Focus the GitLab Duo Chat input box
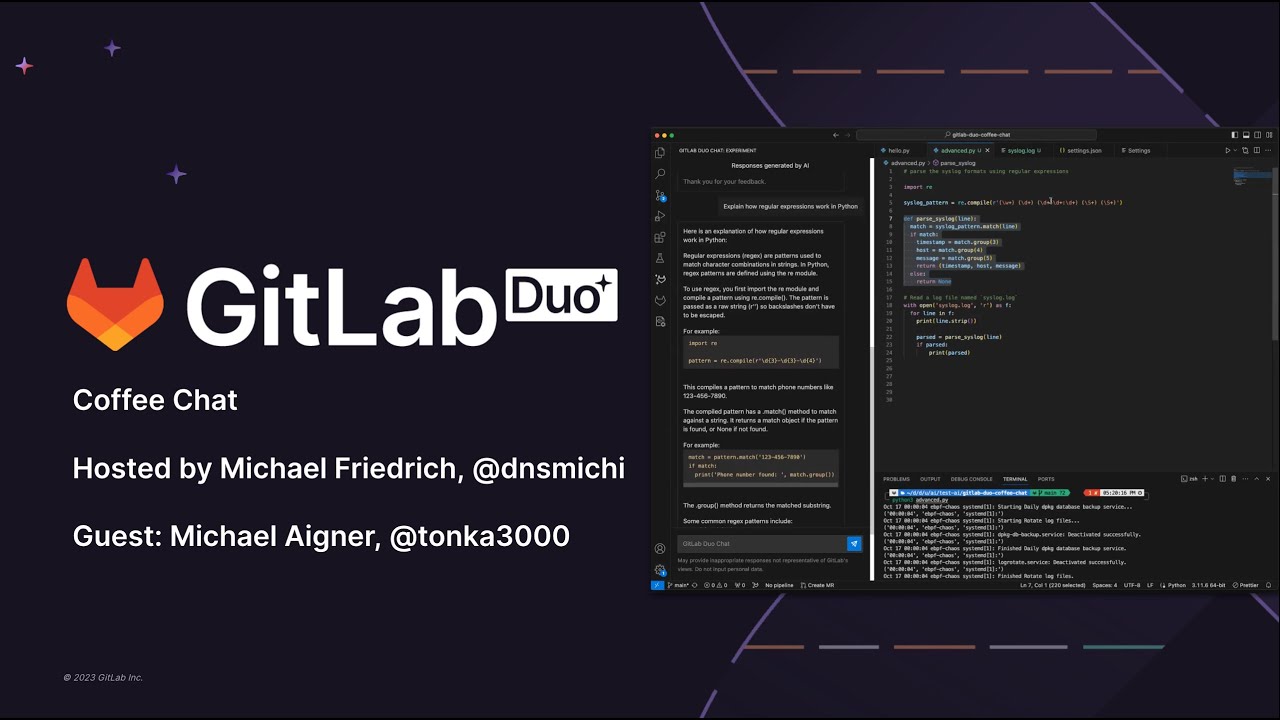 tap(762, 544)
